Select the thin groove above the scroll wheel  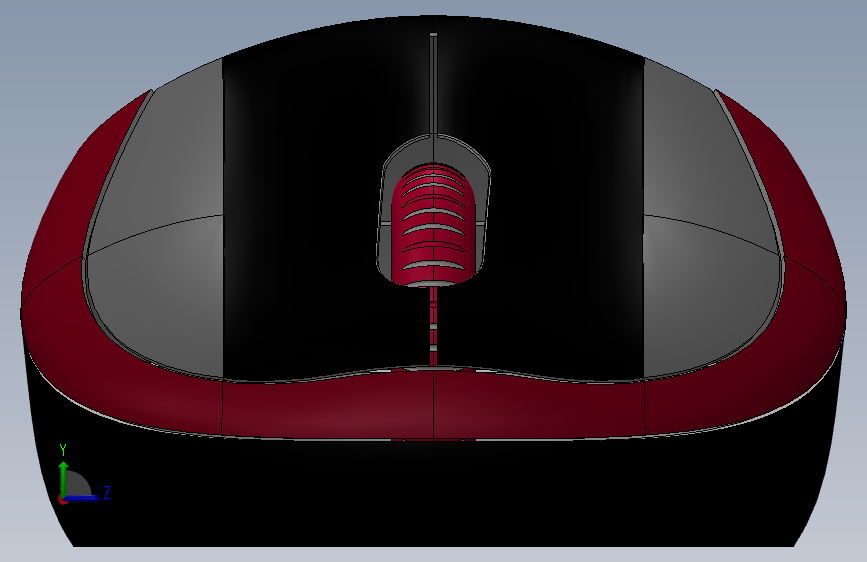(x=433, y=83)
